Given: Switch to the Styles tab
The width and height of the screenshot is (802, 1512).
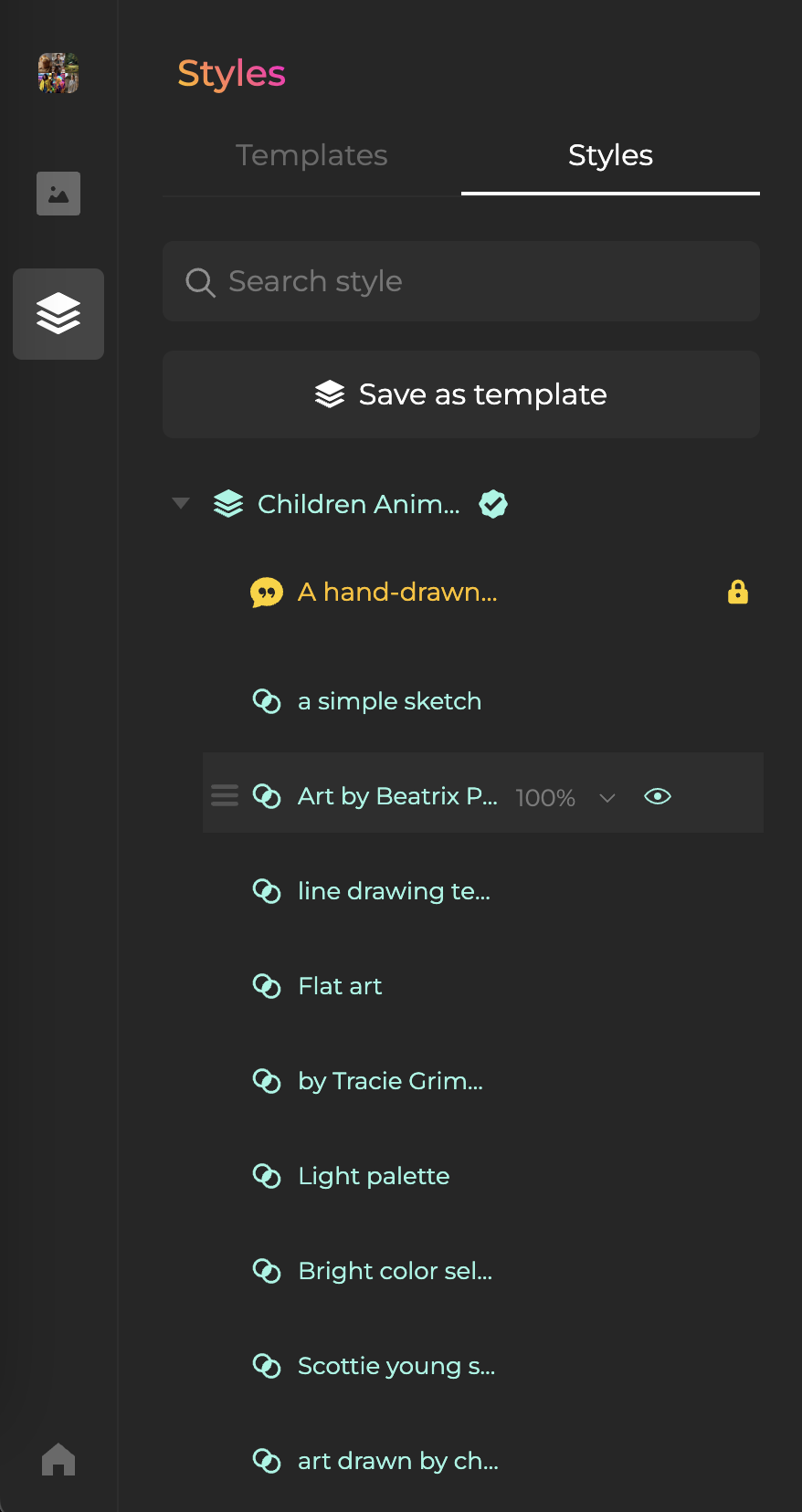Looking at the screenshot, I should [610, 155].
